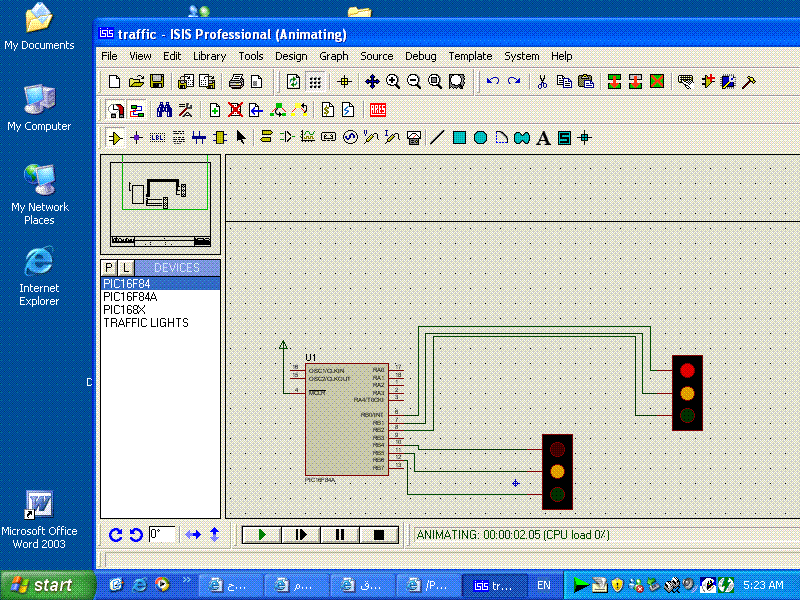Screen dimensions: 800x600
Task: Select the 2D box drawing tool
Action: (x=459, y=138)
